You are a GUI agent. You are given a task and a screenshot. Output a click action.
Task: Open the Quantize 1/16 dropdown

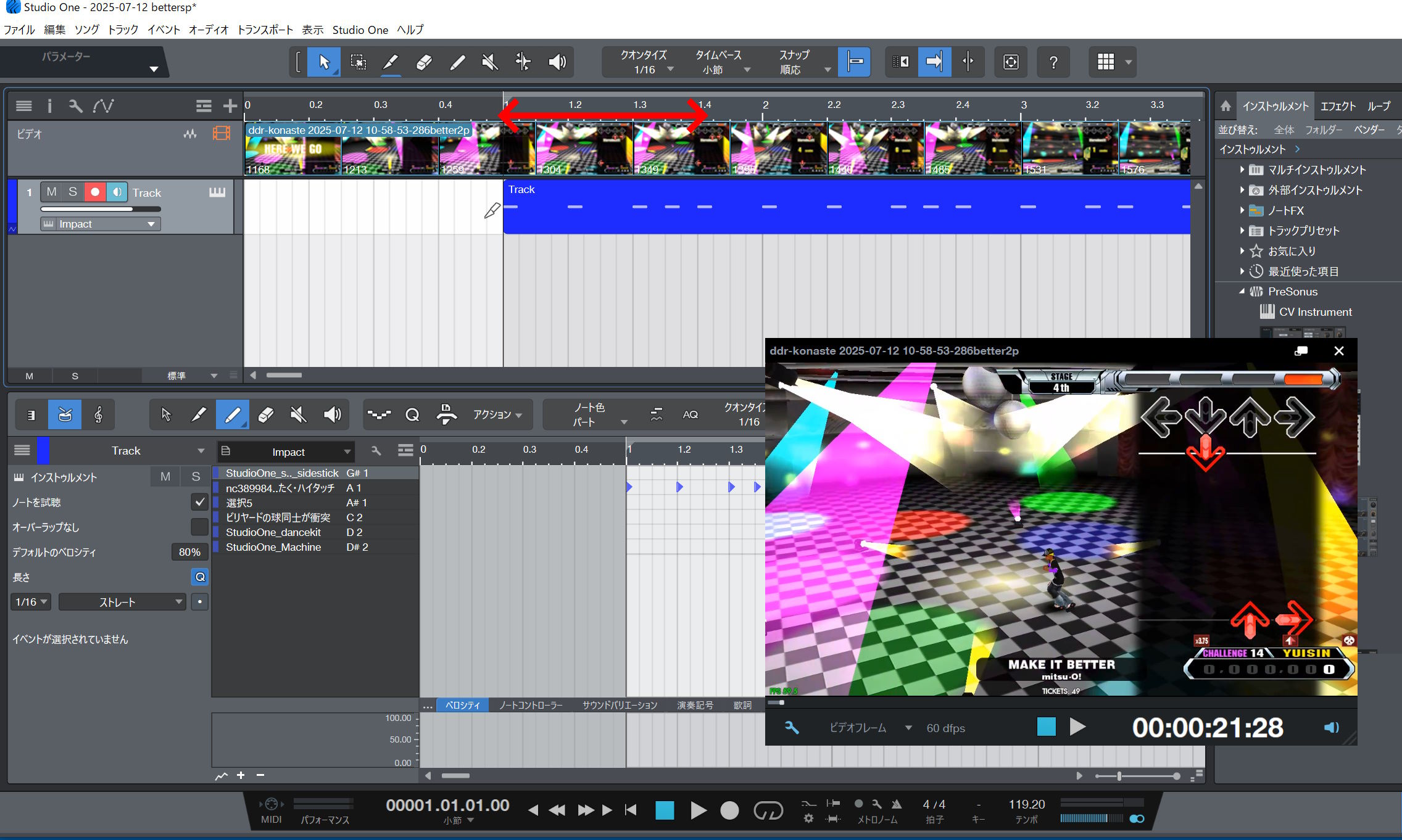(645, 62)
